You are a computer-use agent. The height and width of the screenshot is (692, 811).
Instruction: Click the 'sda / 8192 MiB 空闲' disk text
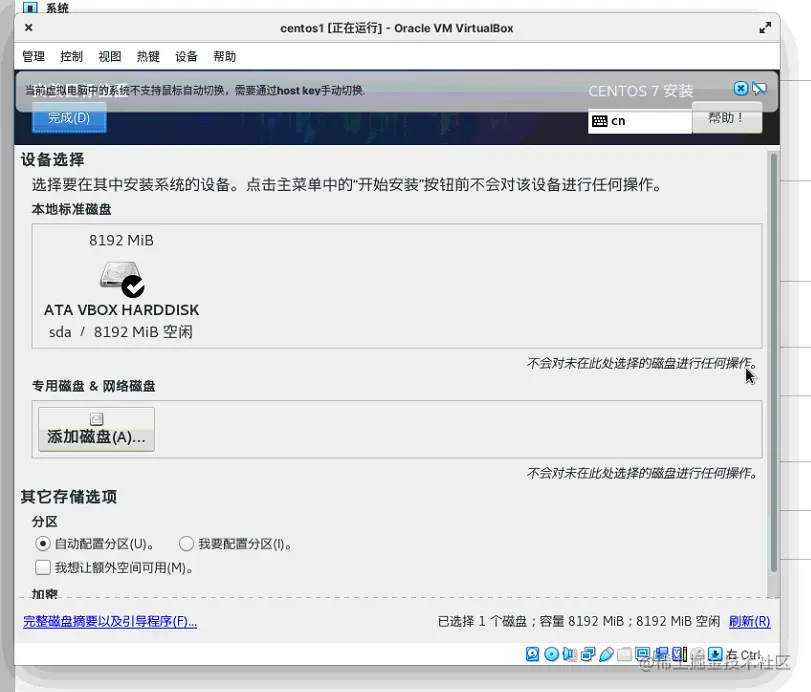coord(121,332)
